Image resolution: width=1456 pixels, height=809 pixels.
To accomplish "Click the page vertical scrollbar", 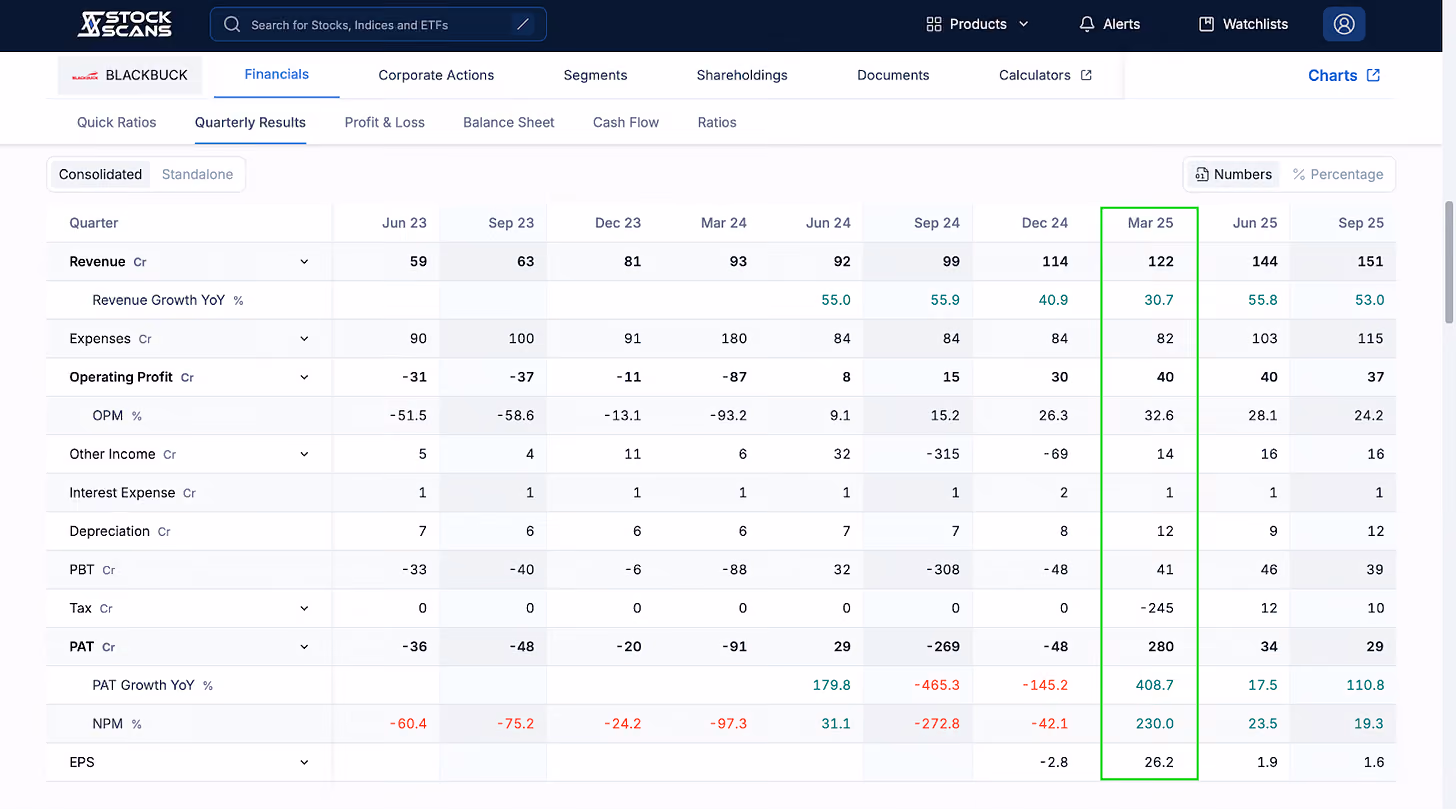I will click(1449, 262).
